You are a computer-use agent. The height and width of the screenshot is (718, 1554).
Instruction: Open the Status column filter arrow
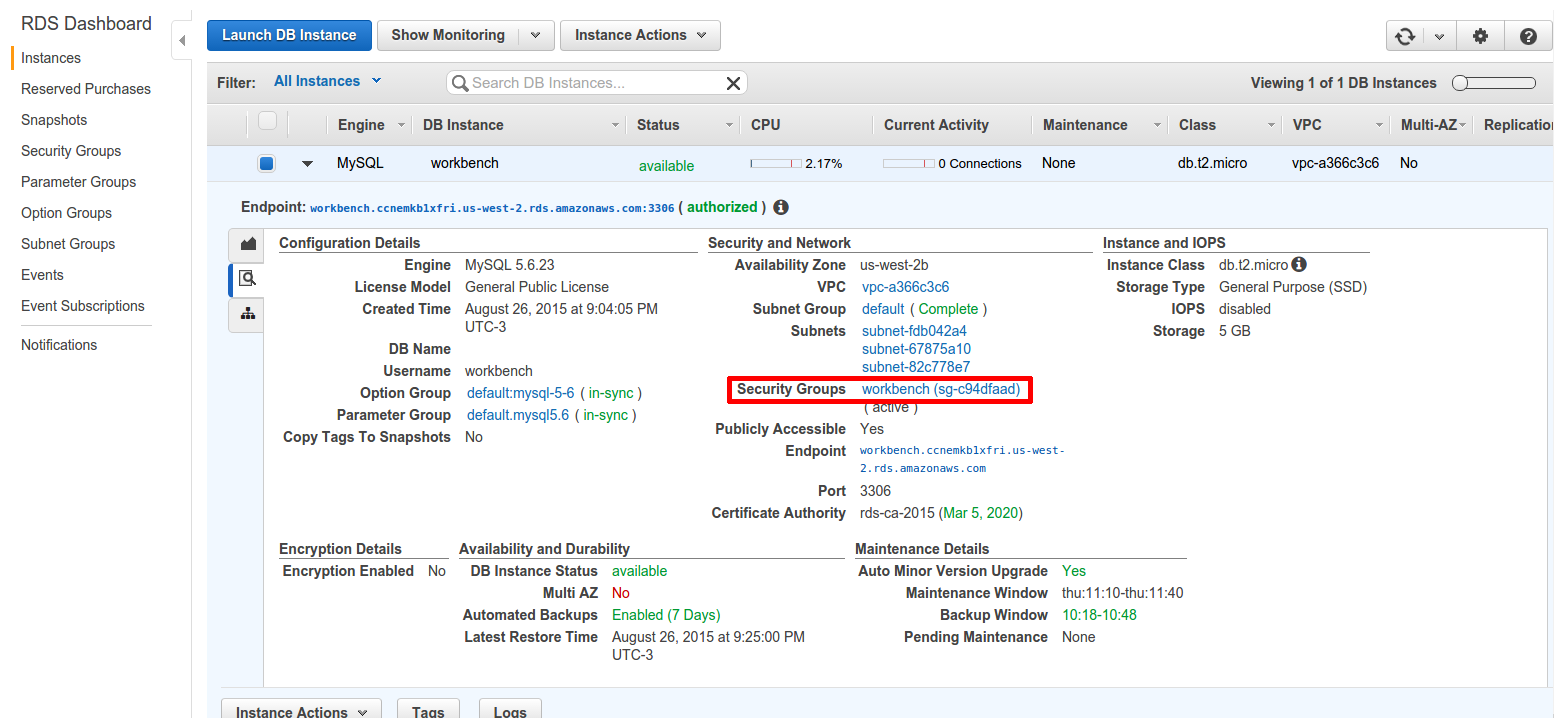pos(730,126)
